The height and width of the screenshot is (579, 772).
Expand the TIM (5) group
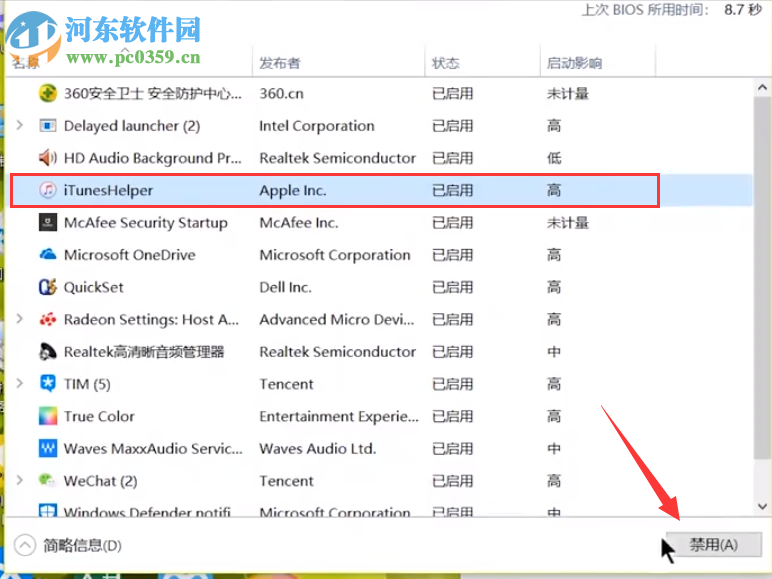tap(20, 383)
